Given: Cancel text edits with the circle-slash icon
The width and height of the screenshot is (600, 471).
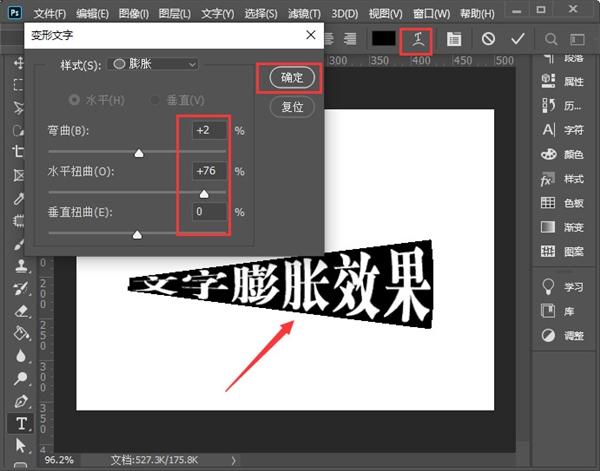Looking at the screenshot, I should [488, 39].
